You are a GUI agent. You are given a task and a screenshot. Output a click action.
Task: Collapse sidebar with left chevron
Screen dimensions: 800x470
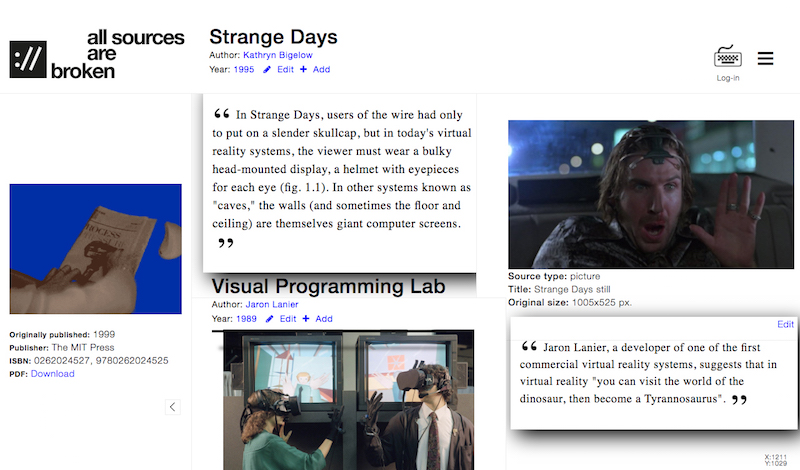[x=172, y=407]
